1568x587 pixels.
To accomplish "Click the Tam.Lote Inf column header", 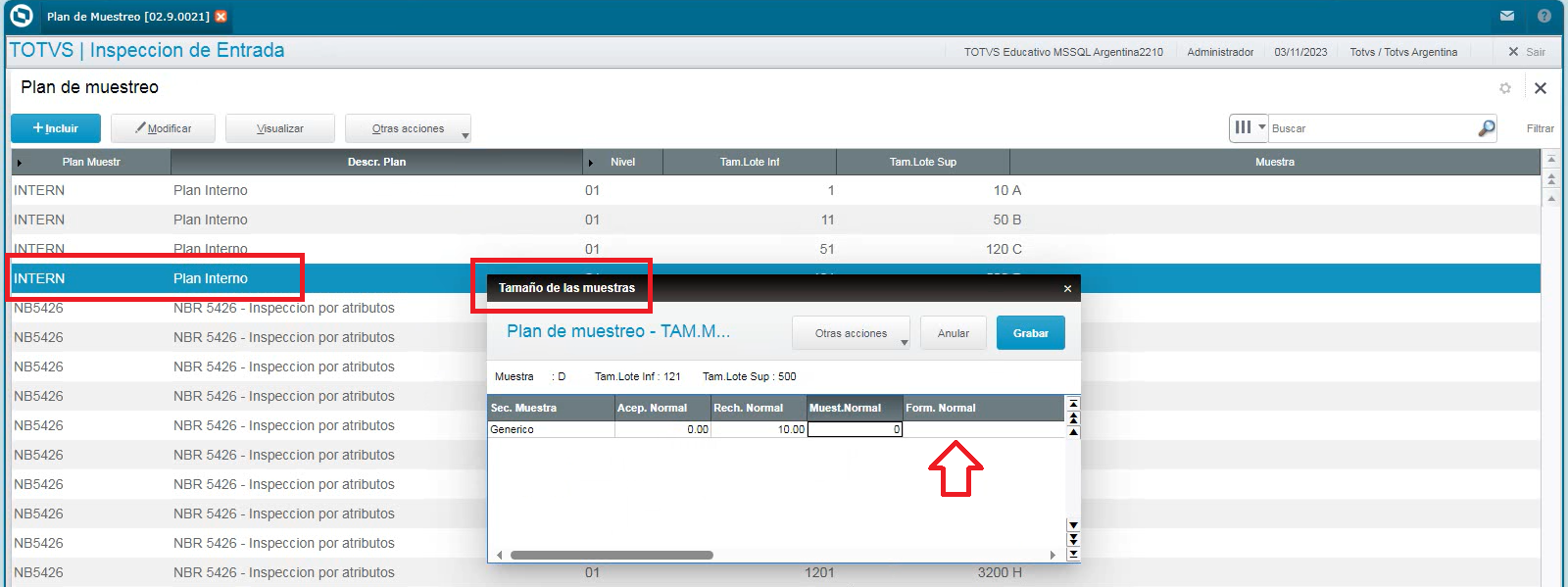I will coord(750,162).
